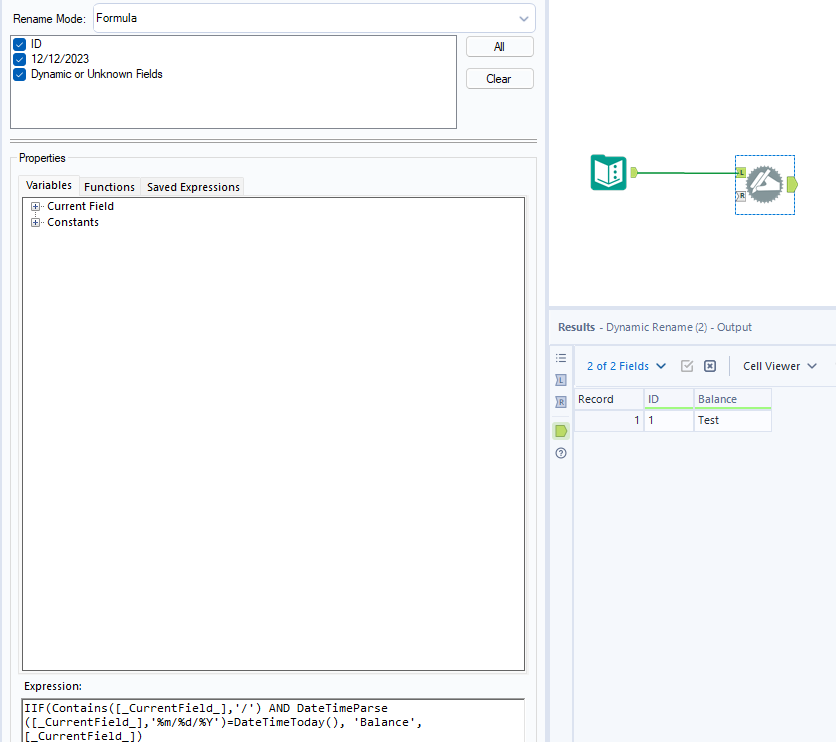Uncheck the ID field checkbox

coord(20,44)
